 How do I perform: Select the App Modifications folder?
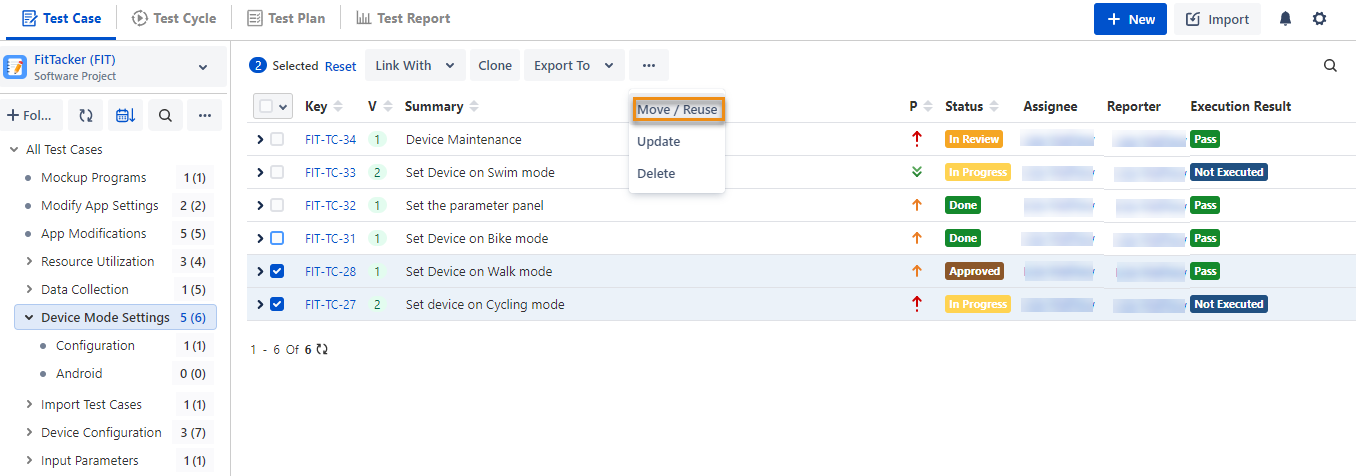pos(93,234)
